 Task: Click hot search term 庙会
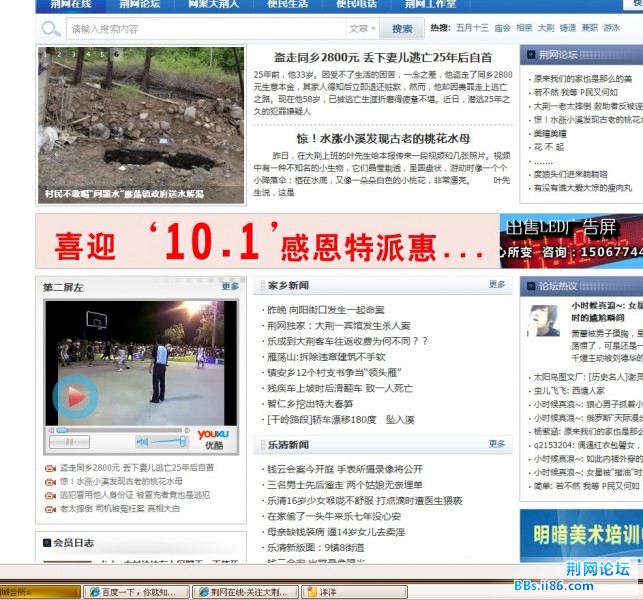coord(502,27)
